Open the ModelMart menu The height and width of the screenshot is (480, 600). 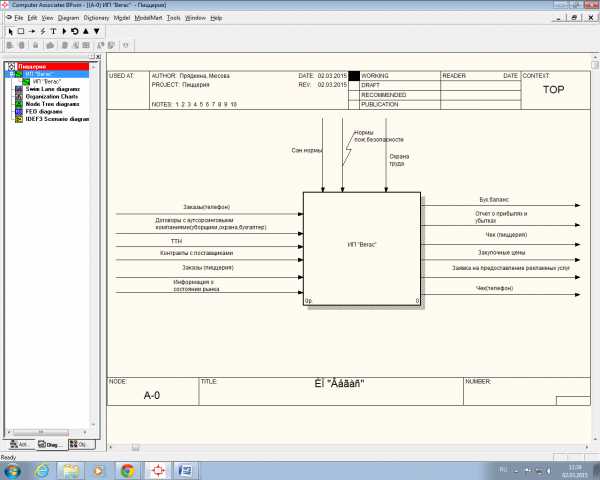coord(152,18)
